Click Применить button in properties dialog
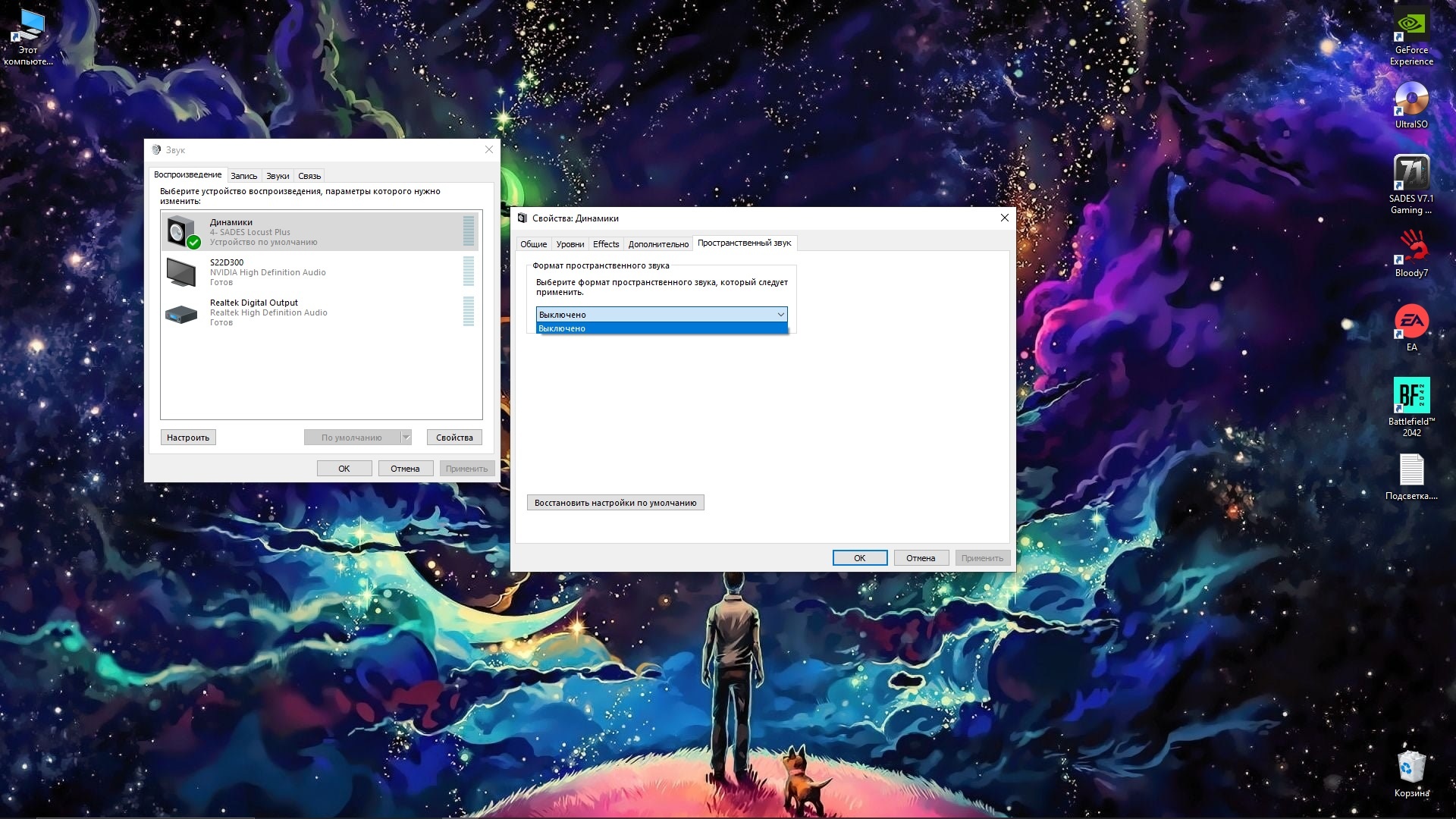Viewport: 1456px width, 819px height. [x=982, y=558]
